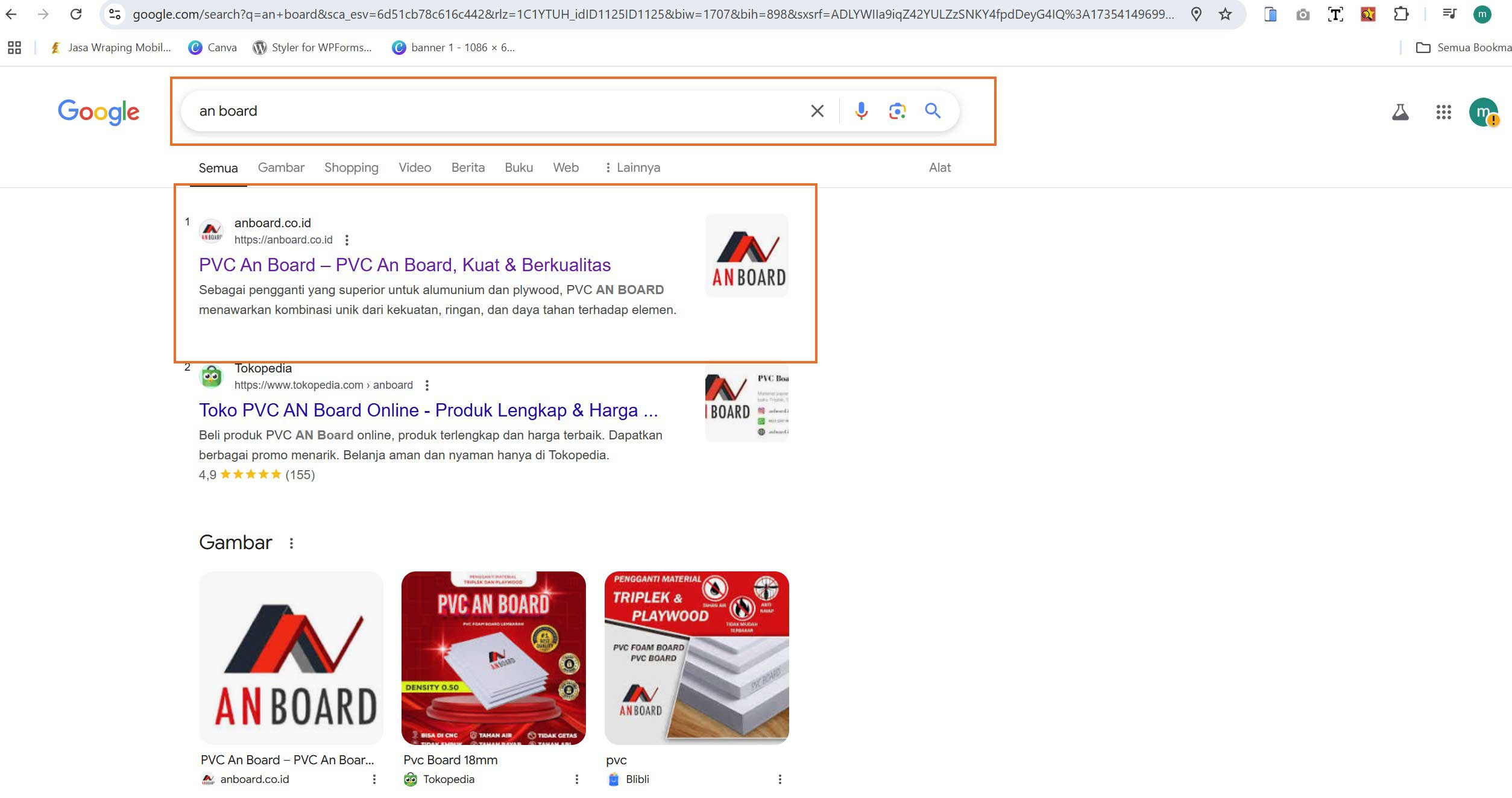Click the Tokopedia result thumbnail
Viewport: 1512px width, 798px height.
[747, 402]
